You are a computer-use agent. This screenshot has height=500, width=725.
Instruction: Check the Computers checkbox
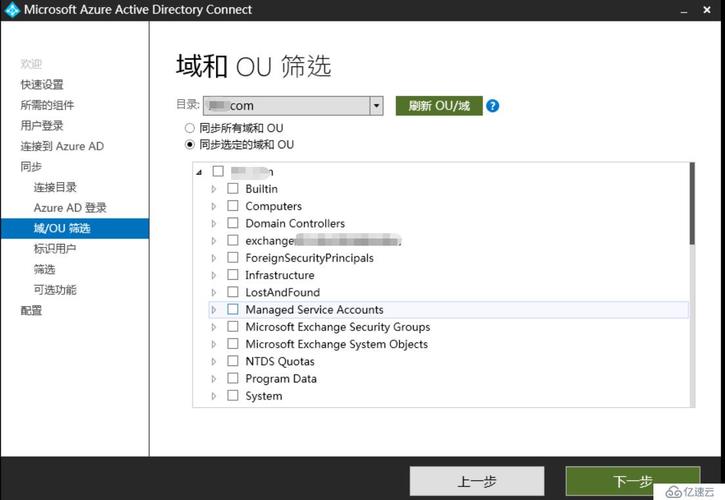point(233,206)
